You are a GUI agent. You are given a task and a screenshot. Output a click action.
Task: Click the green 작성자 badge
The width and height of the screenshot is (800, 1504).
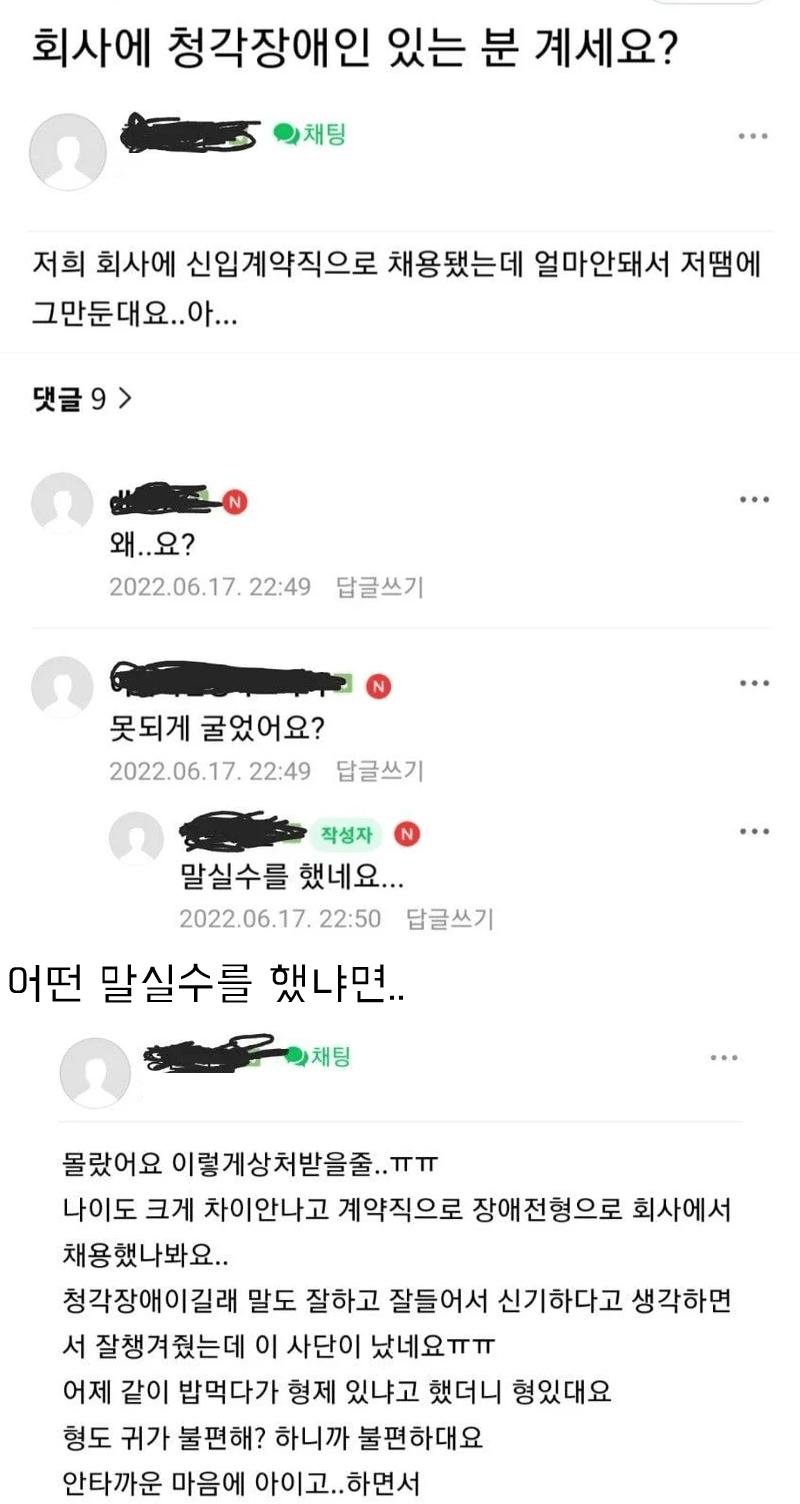click(345, 833)
